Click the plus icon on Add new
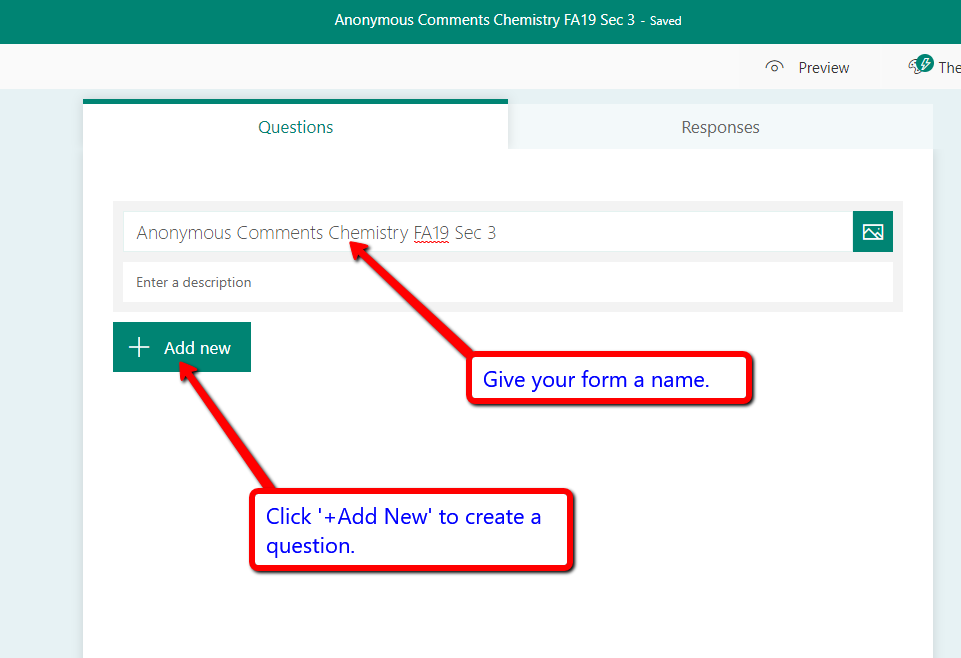 coord(139,348)
